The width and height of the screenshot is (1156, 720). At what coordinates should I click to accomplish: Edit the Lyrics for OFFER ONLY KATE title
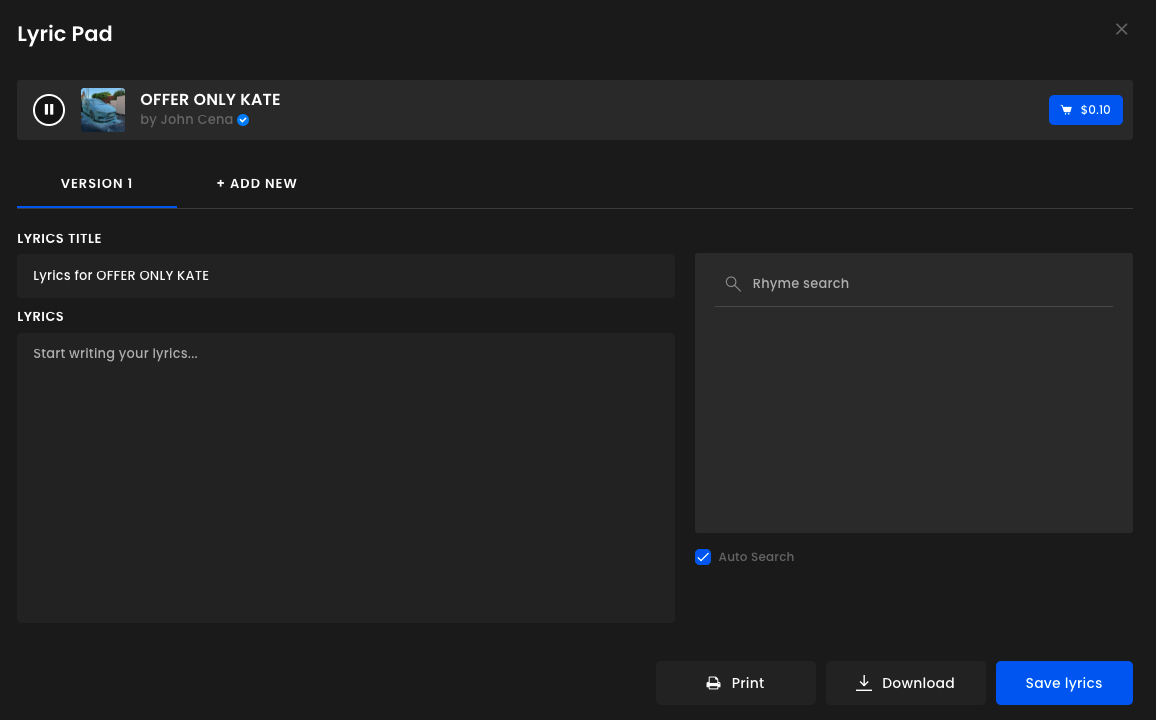coord(345,275)
